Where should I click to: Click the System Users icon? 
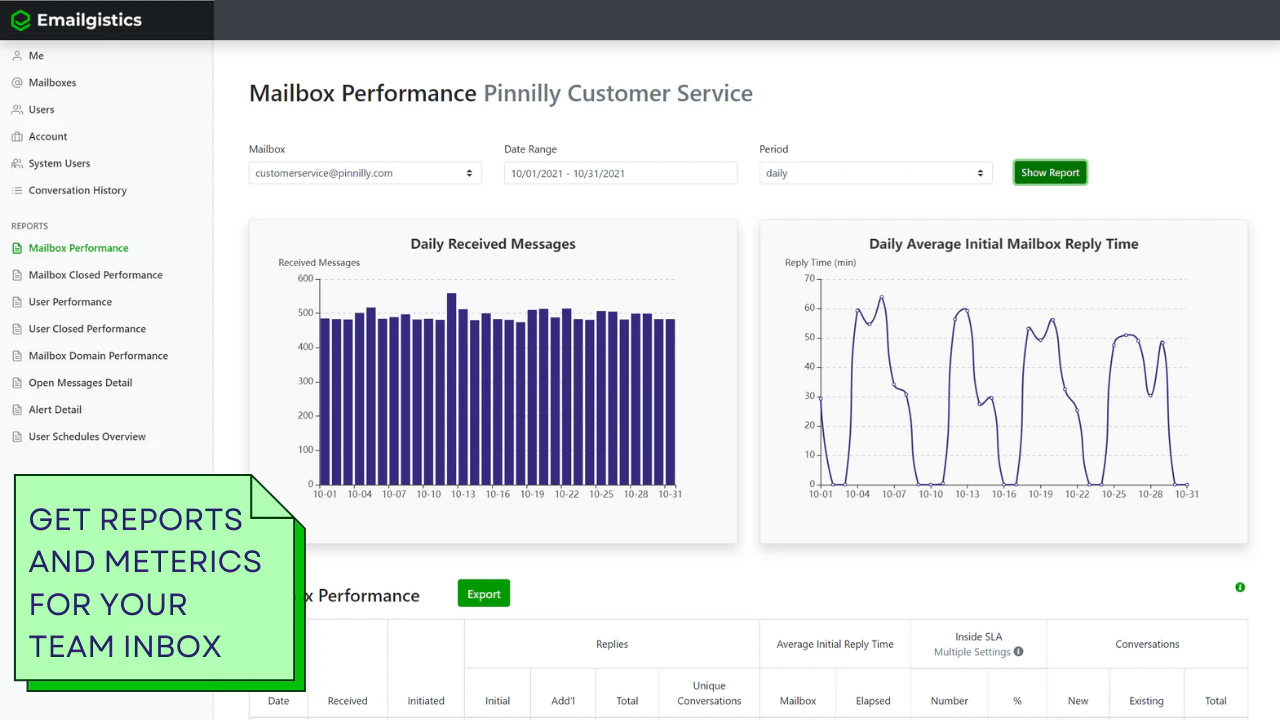tap(17, 164)
